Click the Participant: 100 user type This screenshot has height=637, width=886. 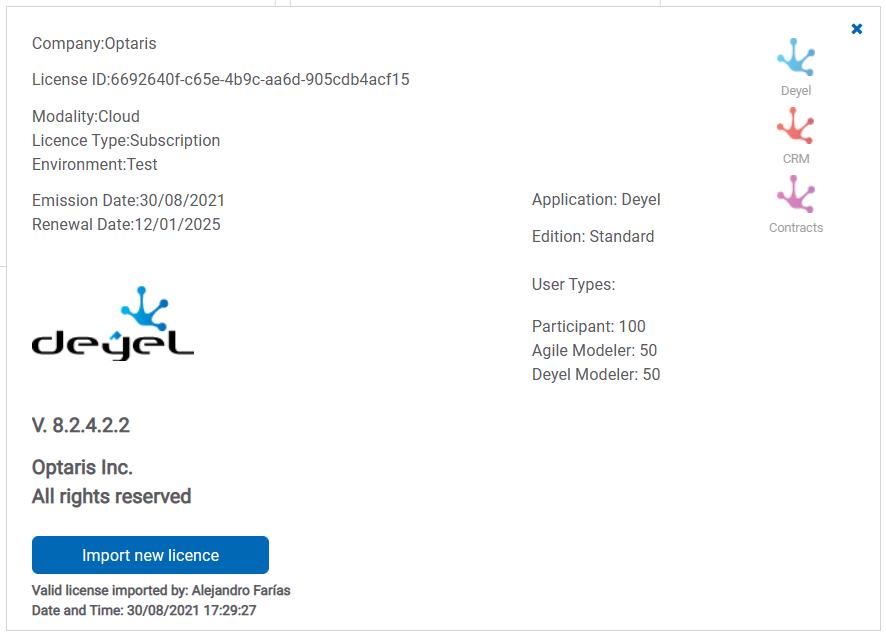589,327
